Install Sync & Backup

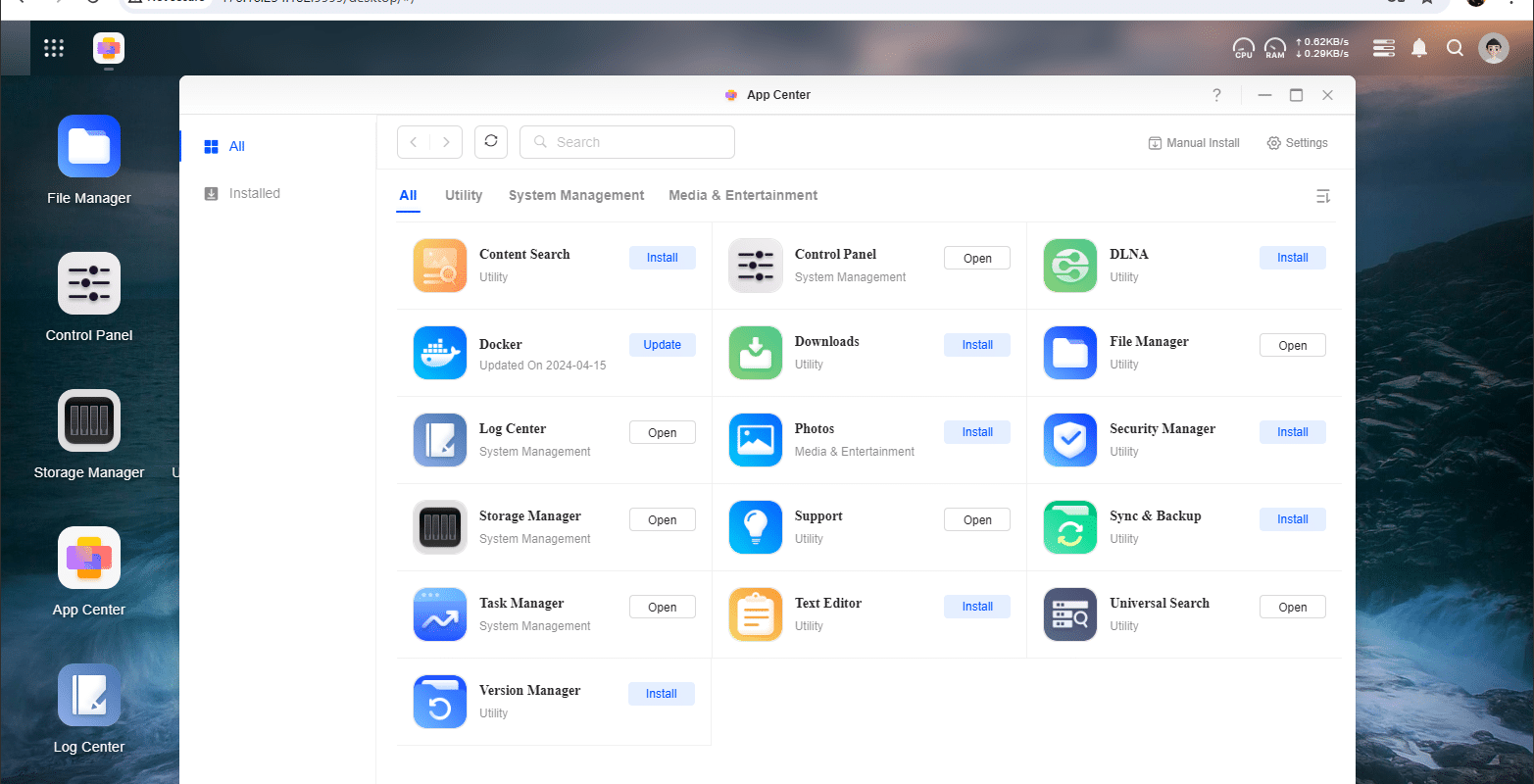click(1293, 519)
